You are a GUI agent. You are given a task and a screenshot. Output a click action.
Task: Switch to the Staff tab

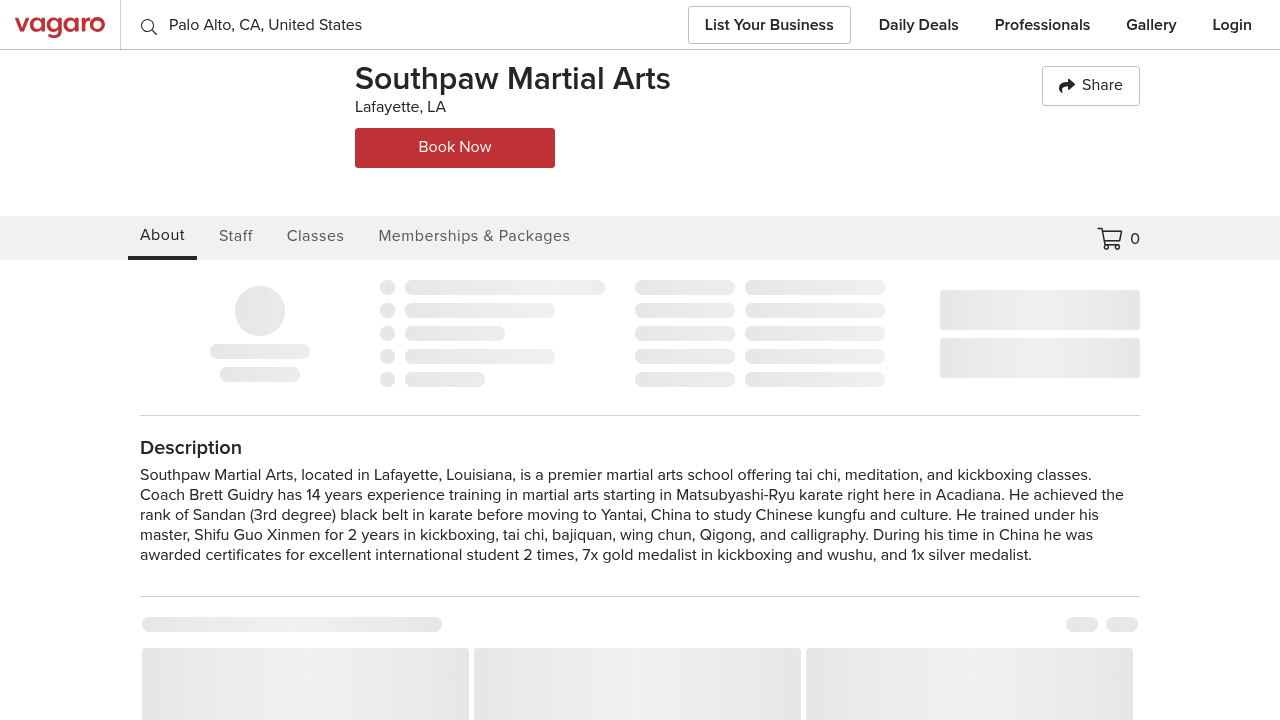(x=236, y=236)
